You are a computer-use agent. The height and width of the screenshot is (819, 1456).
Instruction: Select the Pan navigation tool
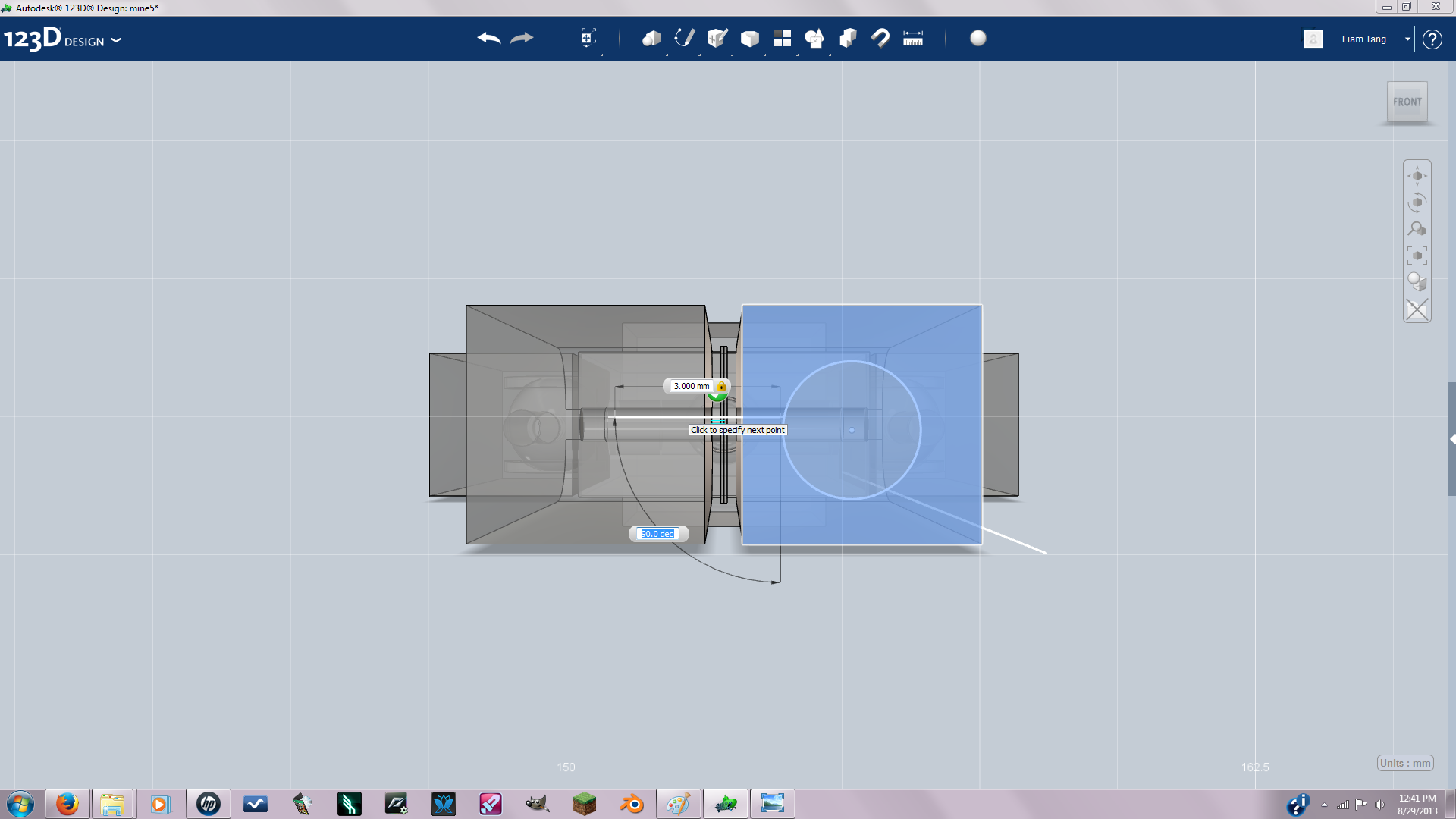[1417, 176]
